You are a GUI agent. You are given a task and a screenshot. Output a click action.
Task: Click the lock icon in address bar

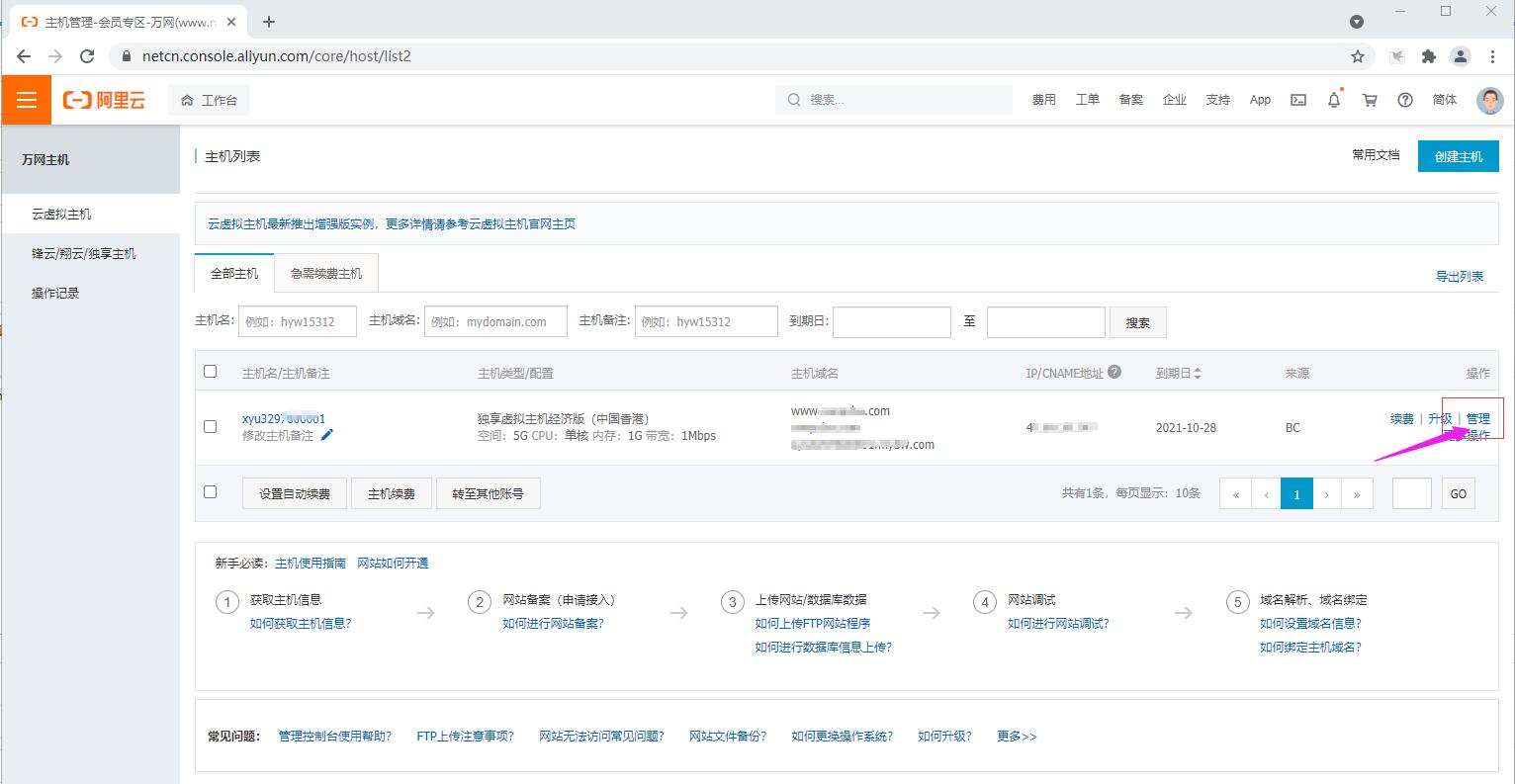127,56
